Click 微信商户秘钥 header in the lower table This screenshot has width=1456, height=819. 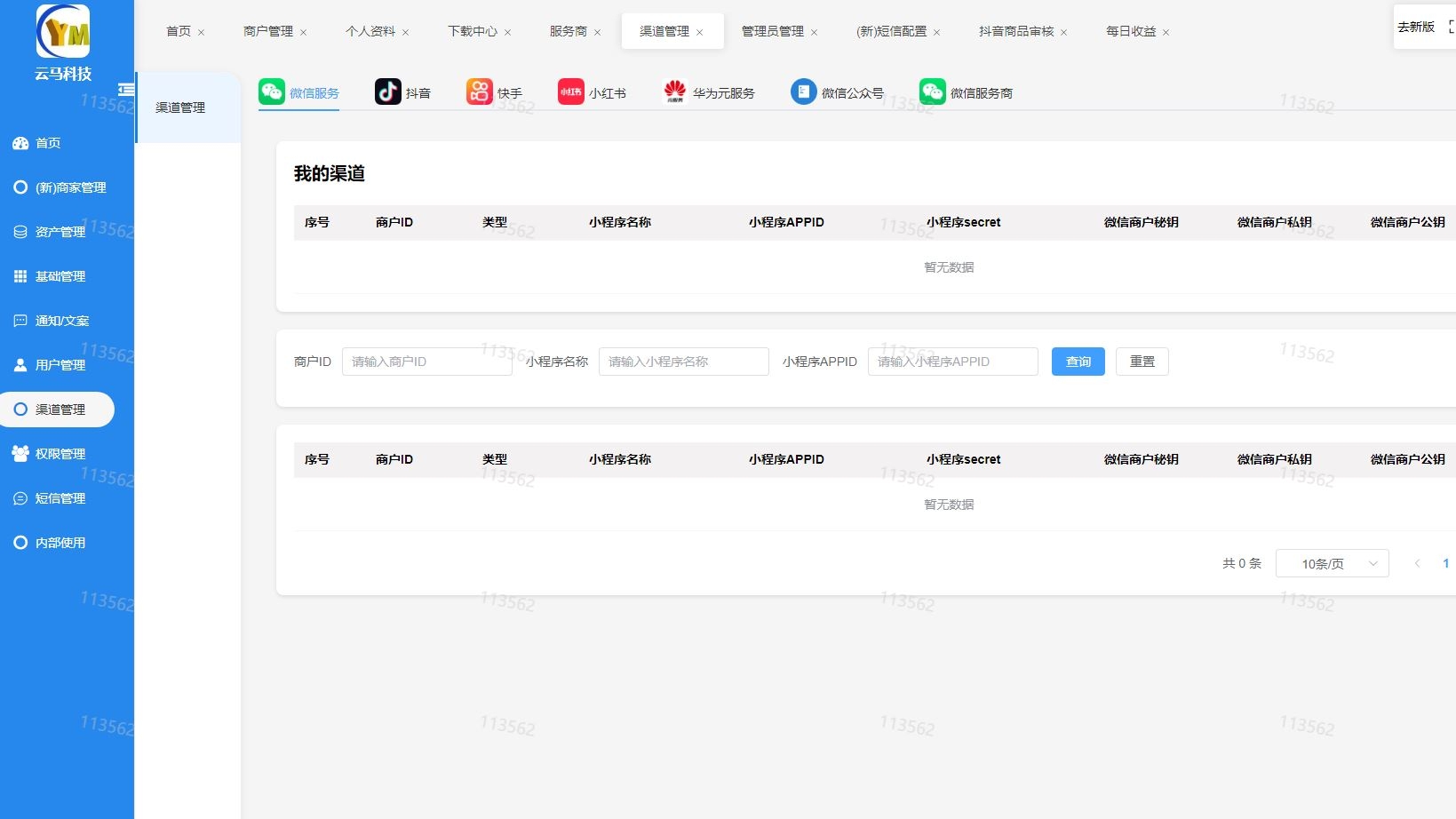(1142, 459)
